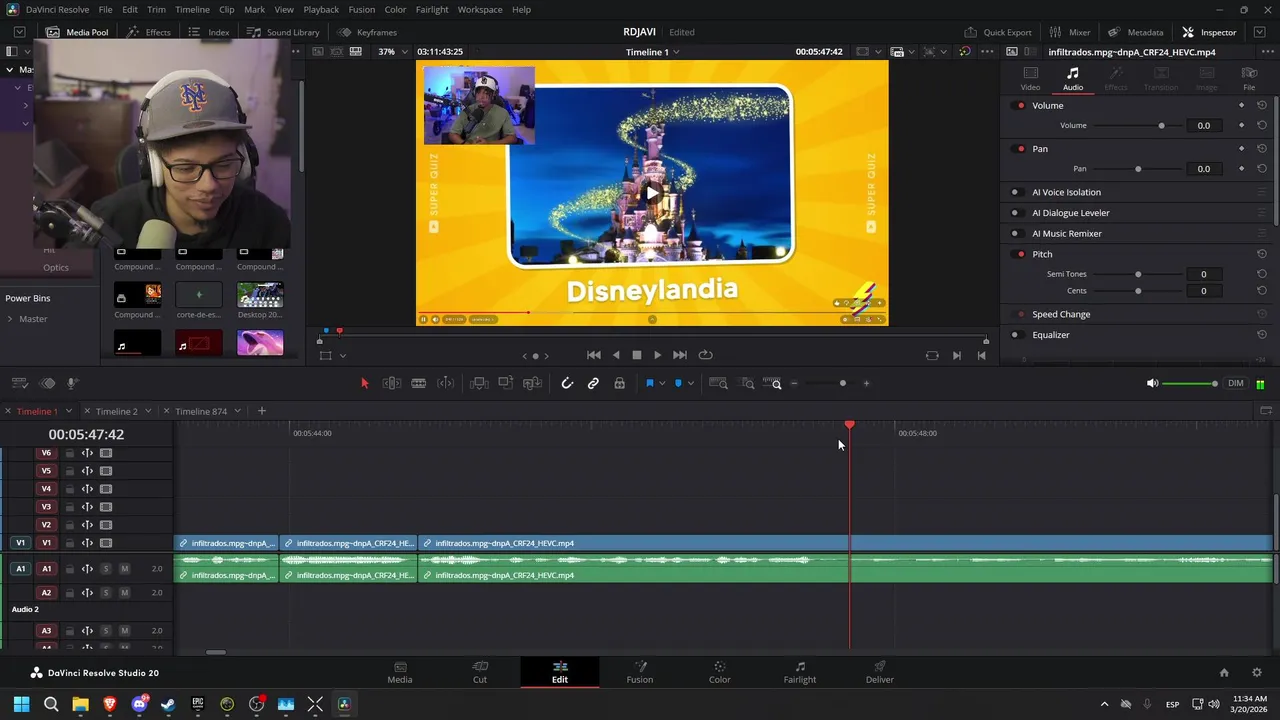
Task: Add a blue marker
Action: tap(678, 383)
